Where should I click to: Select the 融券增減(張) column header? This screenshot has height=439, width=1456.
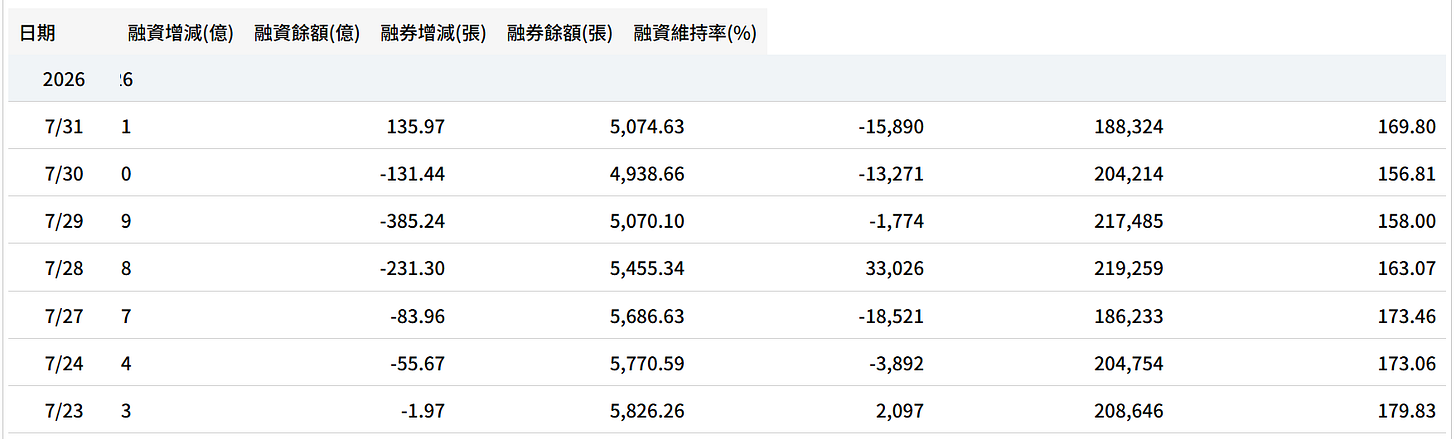(x=433, y=33)
